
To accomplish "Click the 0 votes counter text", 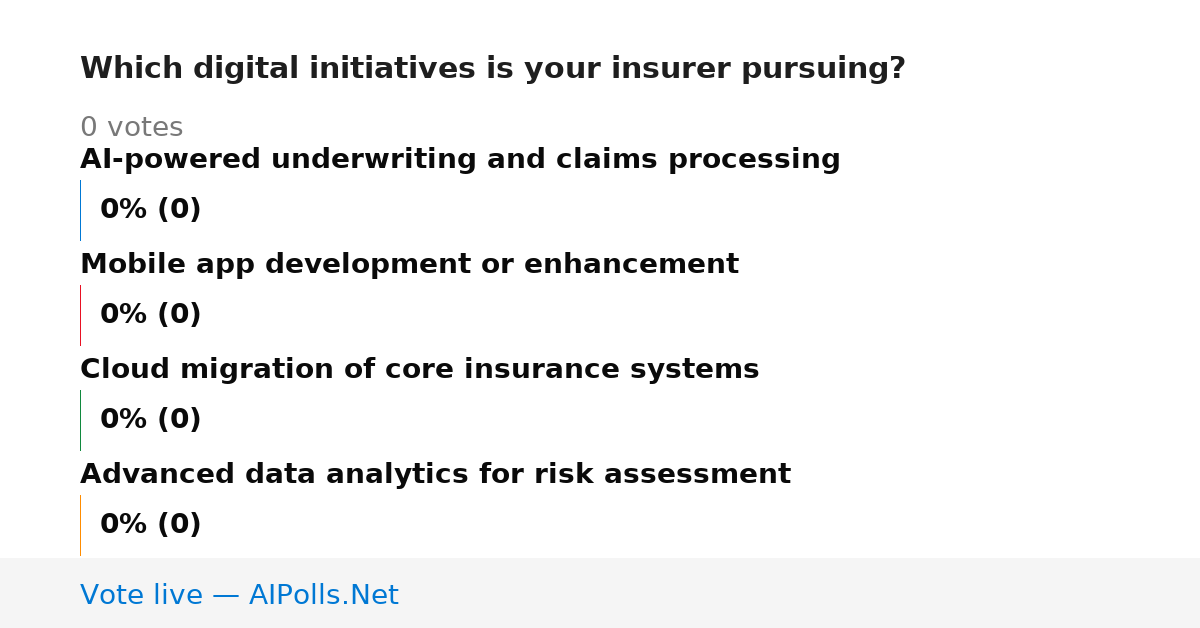I will click(131, 128).
